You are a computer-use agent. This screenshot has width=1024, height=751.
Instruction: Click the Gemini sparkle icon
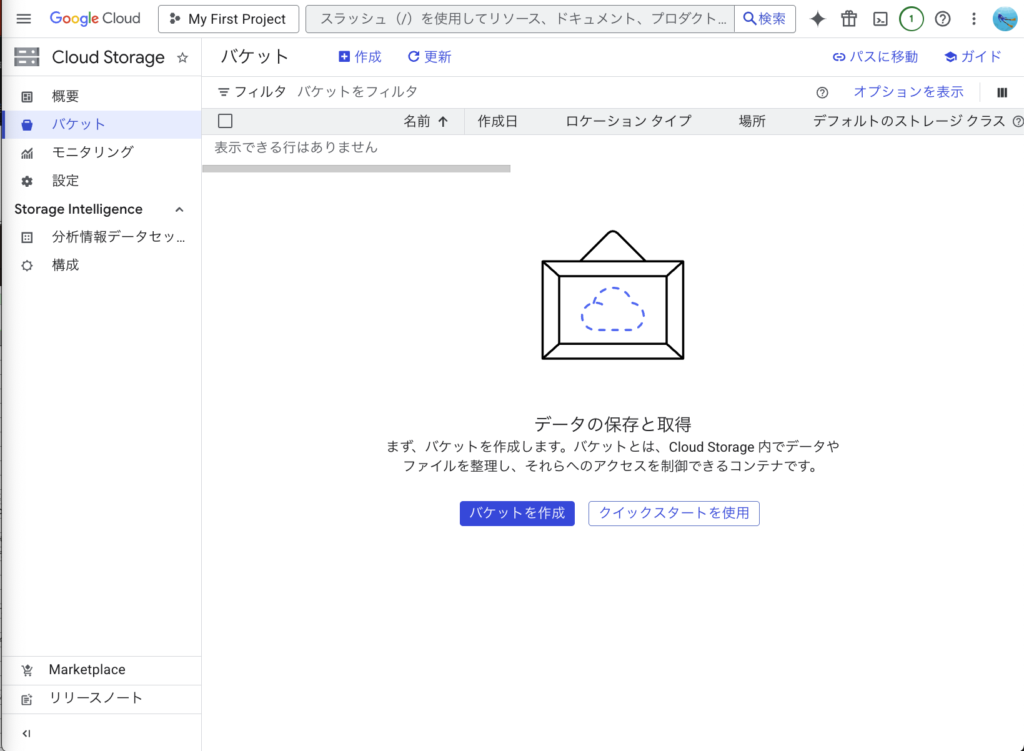817,19
